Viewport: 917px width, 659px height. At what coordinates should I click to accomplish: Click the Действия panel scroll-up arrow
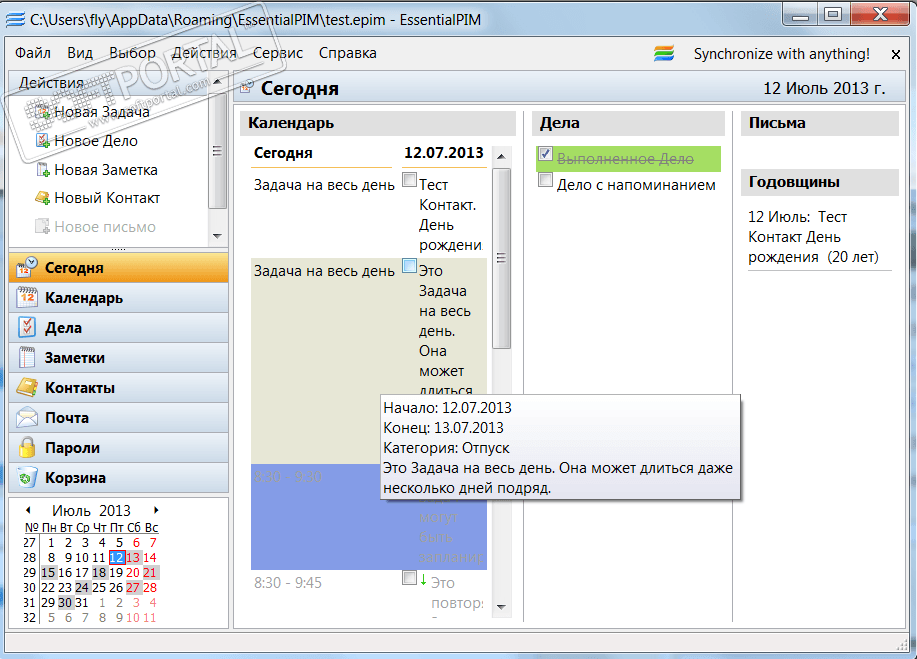coord(218,82)
